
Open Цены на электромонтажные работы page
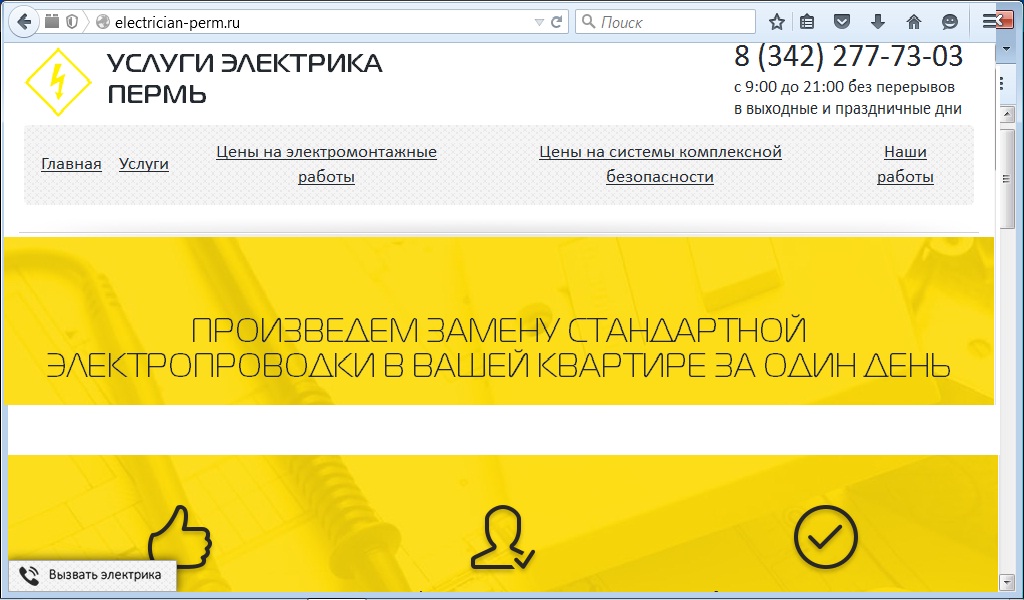click(326, 164)
